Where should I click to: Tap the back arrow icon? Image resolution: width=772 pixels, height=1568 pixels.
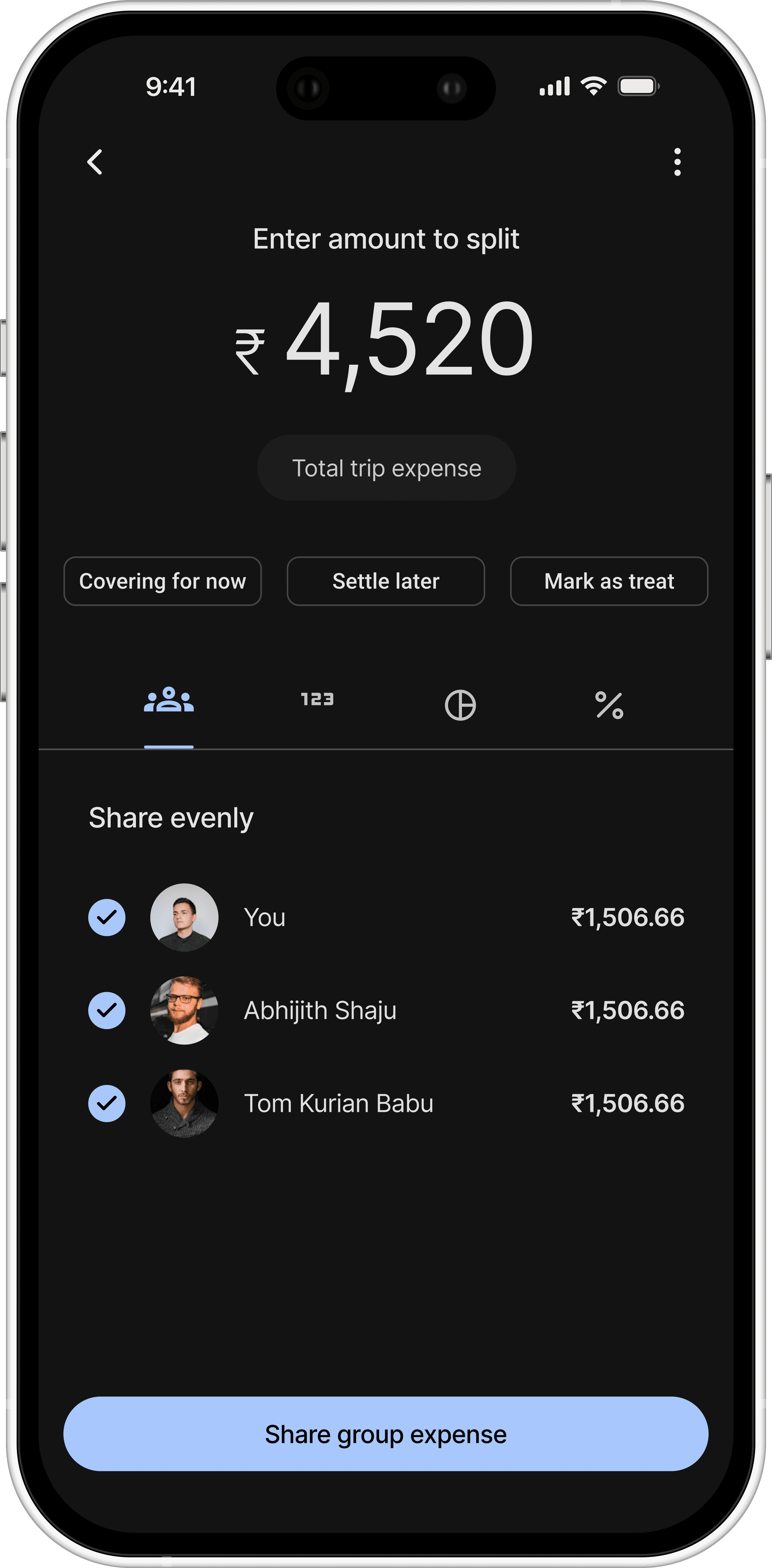95,162
